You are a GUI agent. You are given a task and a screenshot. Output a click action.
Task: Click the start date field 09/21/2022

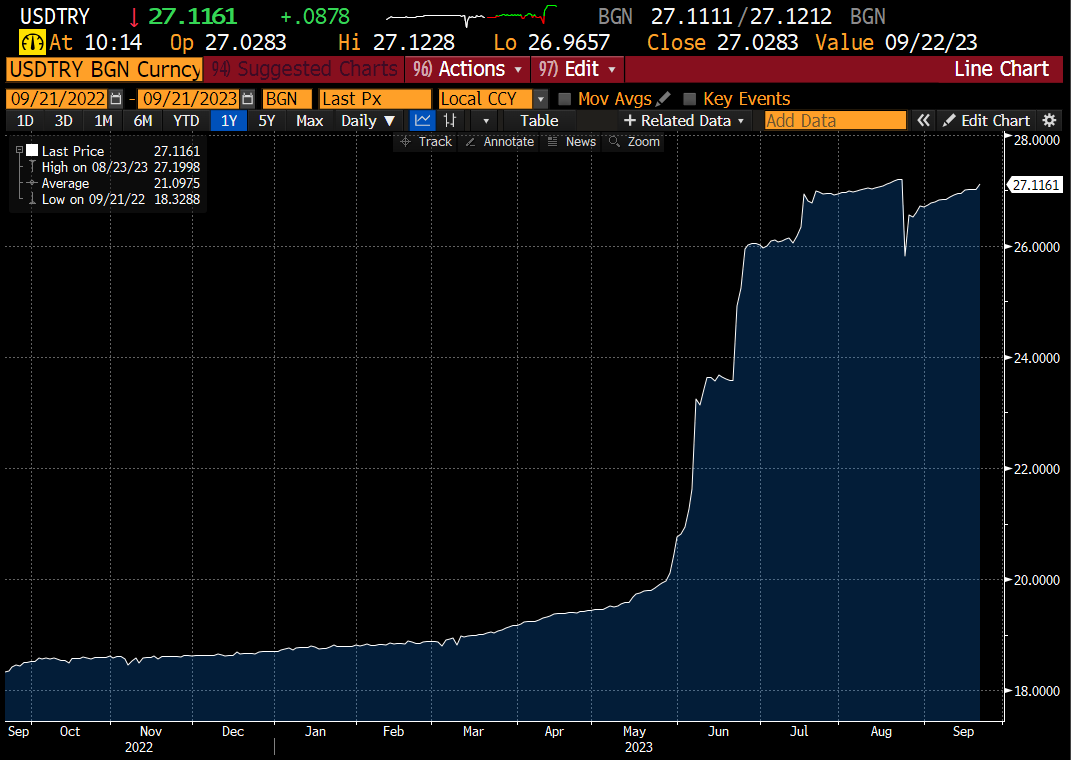click(57, 99)
